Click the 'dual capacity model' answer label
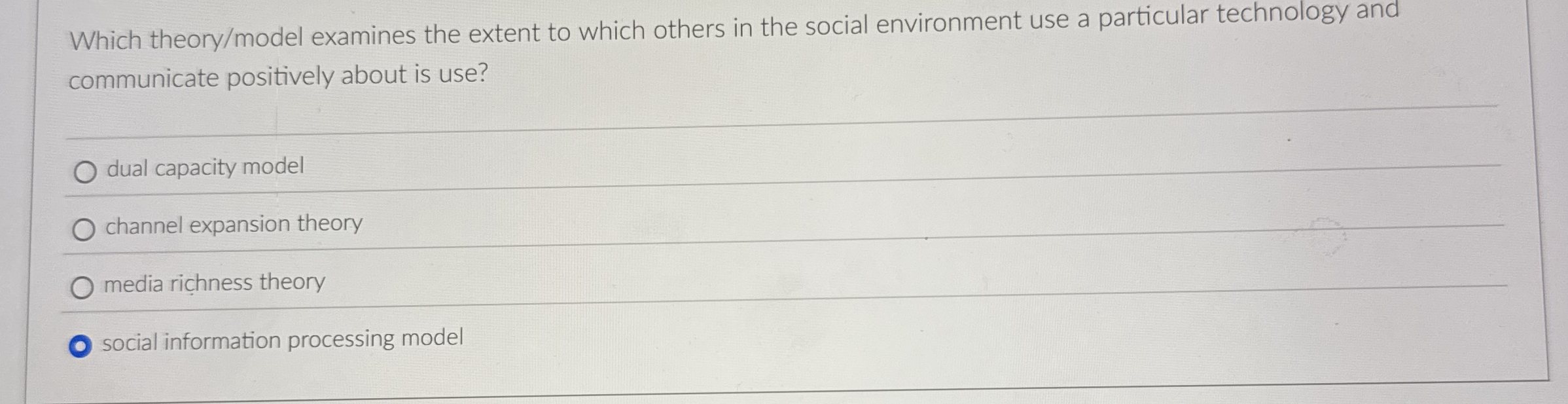1568x404 pixels. [205, 168]
